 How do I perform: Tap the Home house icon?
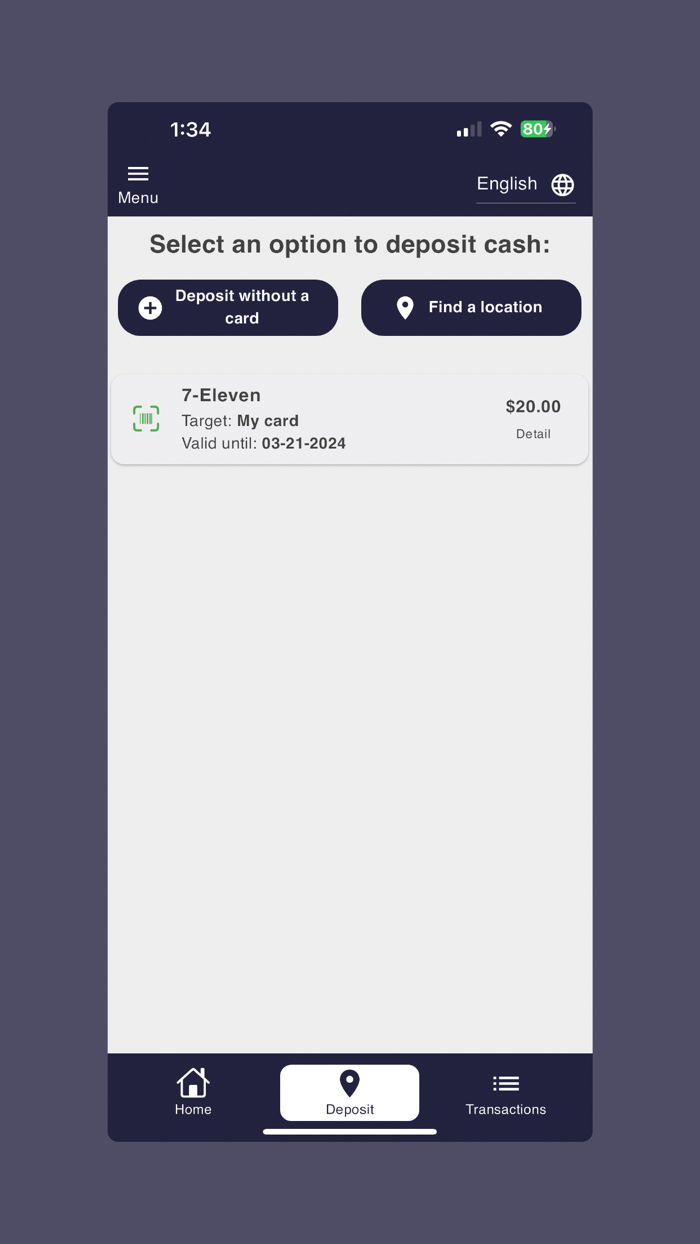pyautogui.click(x=193, y=1082)
